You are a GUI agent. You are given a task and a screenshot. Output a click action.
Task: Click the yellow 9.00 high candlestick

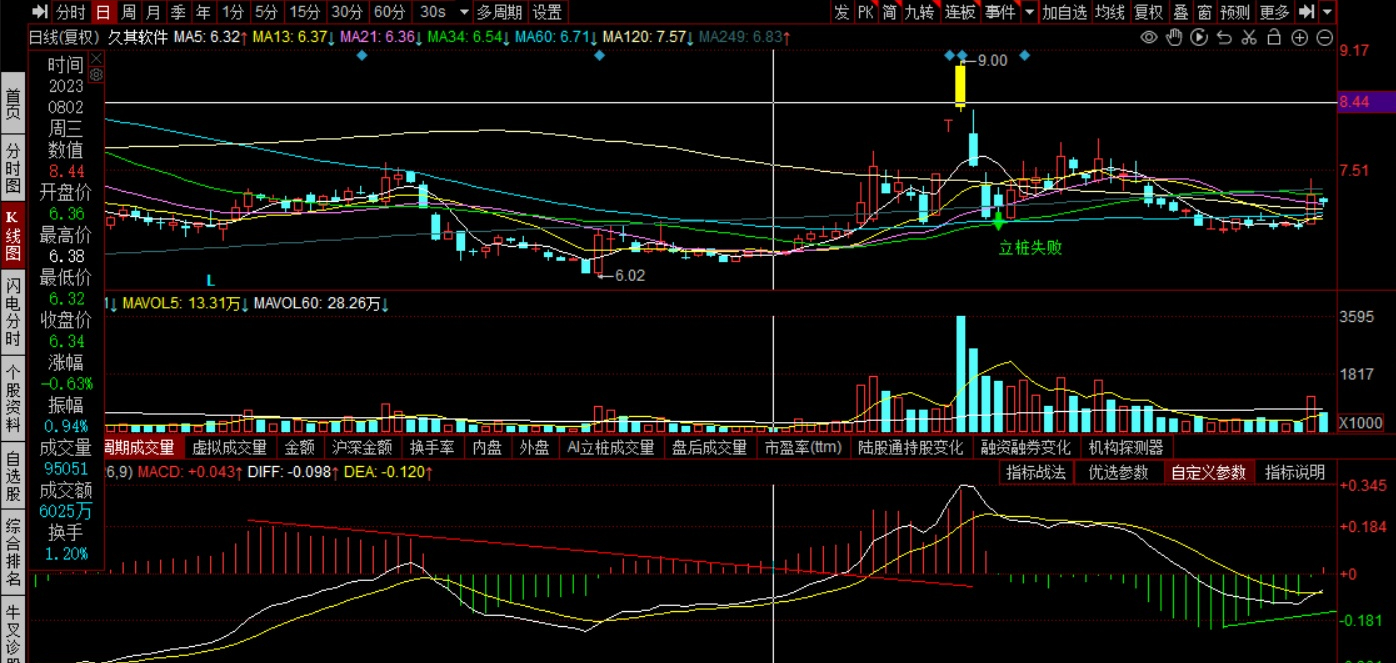click(960, 86)
